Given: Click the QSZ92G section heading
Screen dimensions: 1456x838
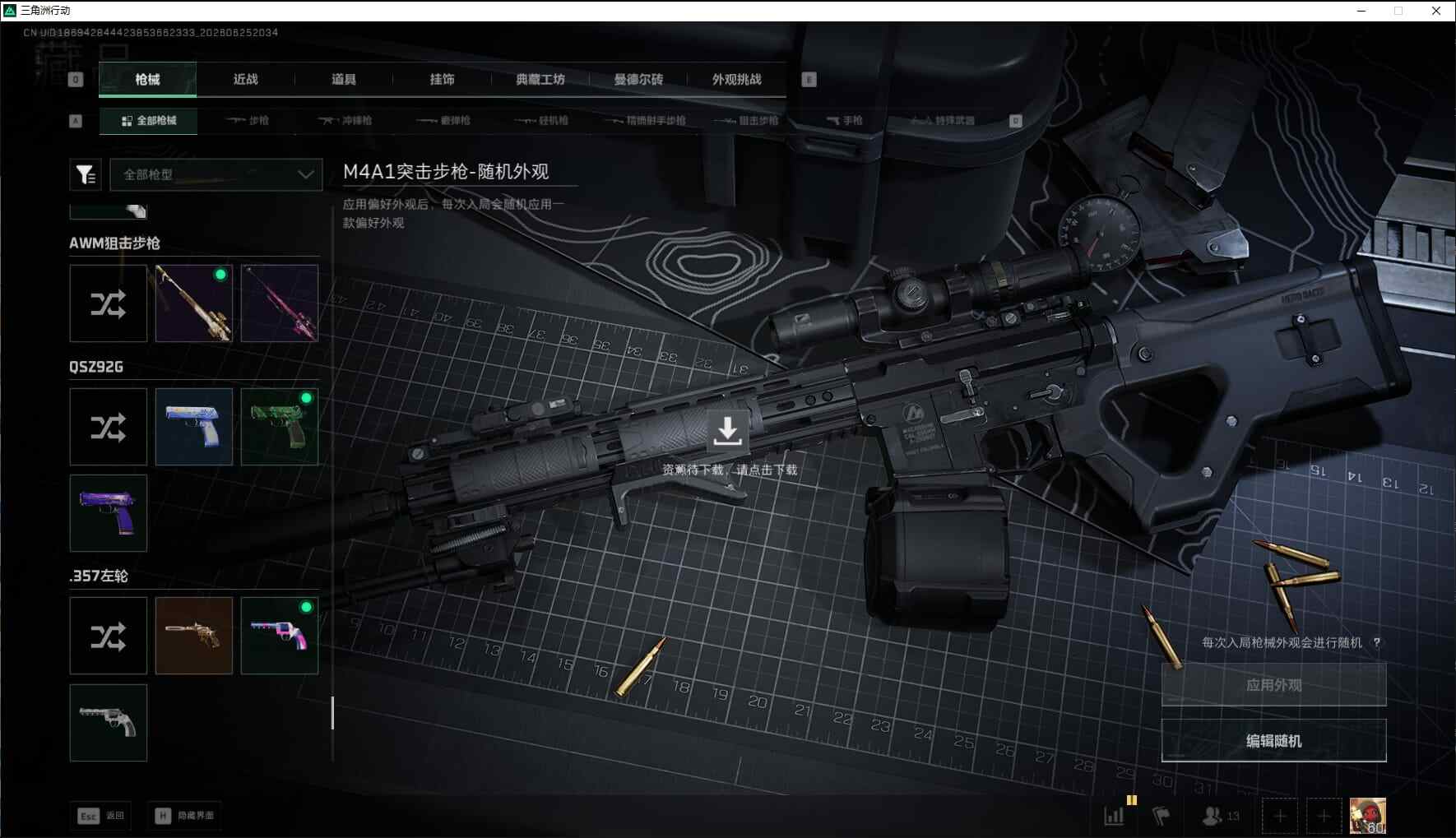Looking at the screenshot, I should pos(96,367).
